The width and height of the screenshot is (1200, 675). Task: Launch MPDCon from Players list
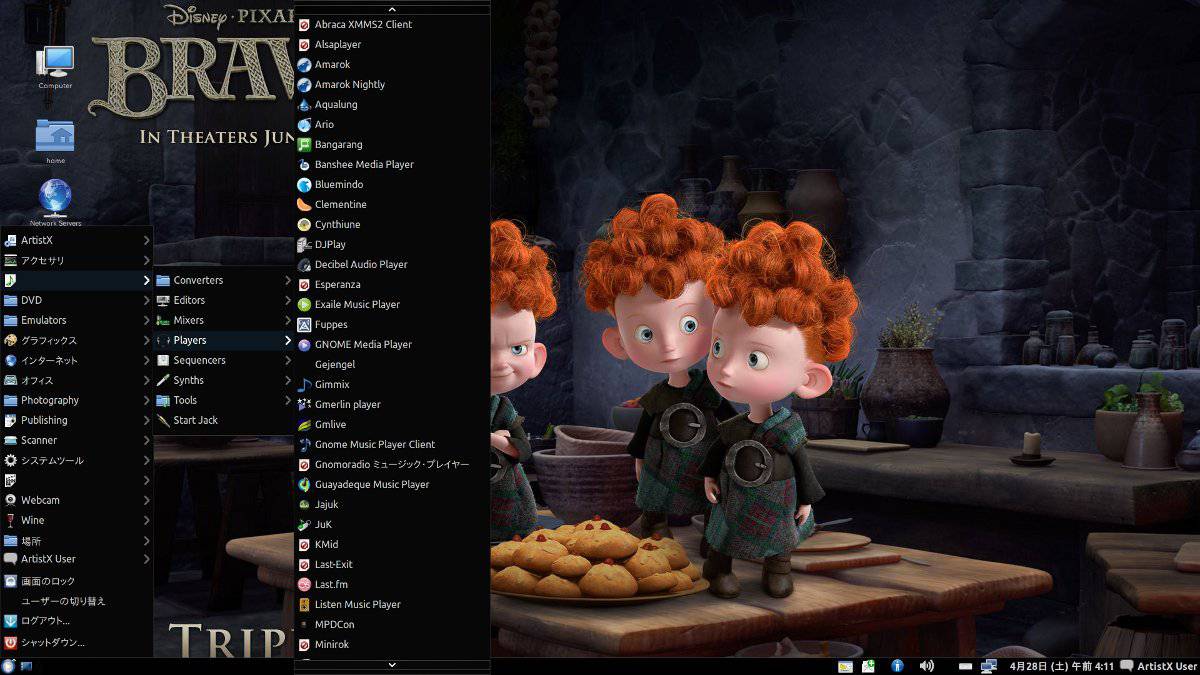[392, 624]
